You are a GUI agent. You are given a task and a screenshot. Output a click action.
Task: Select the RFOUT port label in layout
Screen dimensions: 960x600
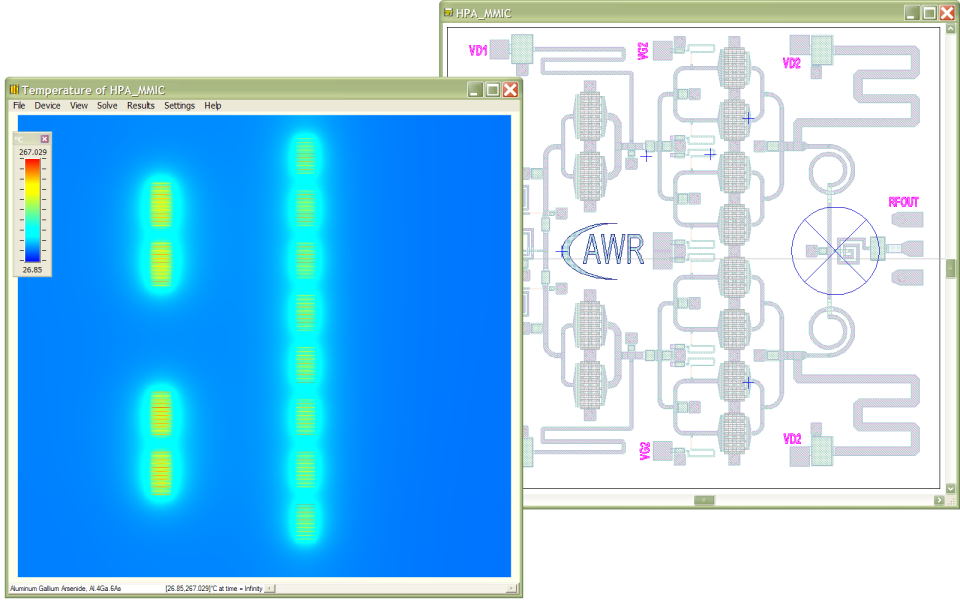(903, 202)
